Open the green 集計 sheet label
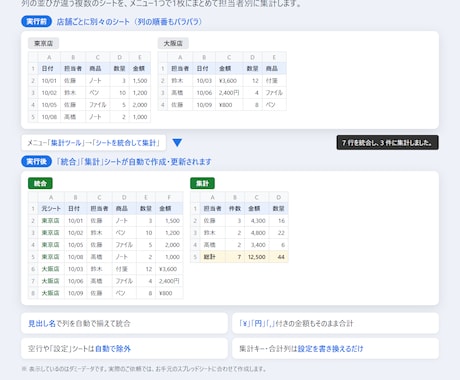Viewport: 460px width, 380px height. click(202, 183)
